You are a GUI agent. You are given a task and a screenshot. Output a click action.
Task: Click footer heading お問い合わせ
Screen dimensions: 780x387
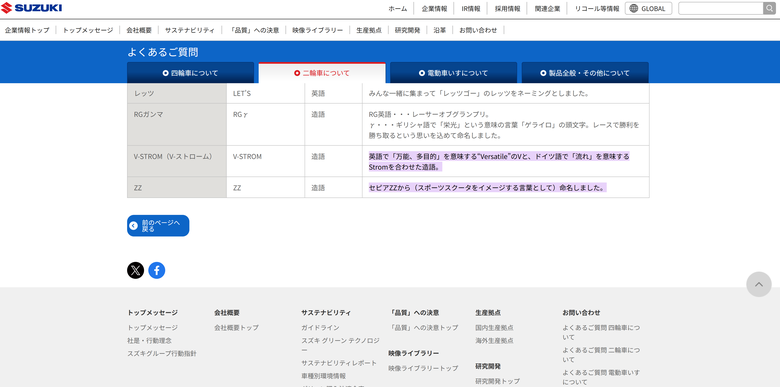click(x=582, y=312)
